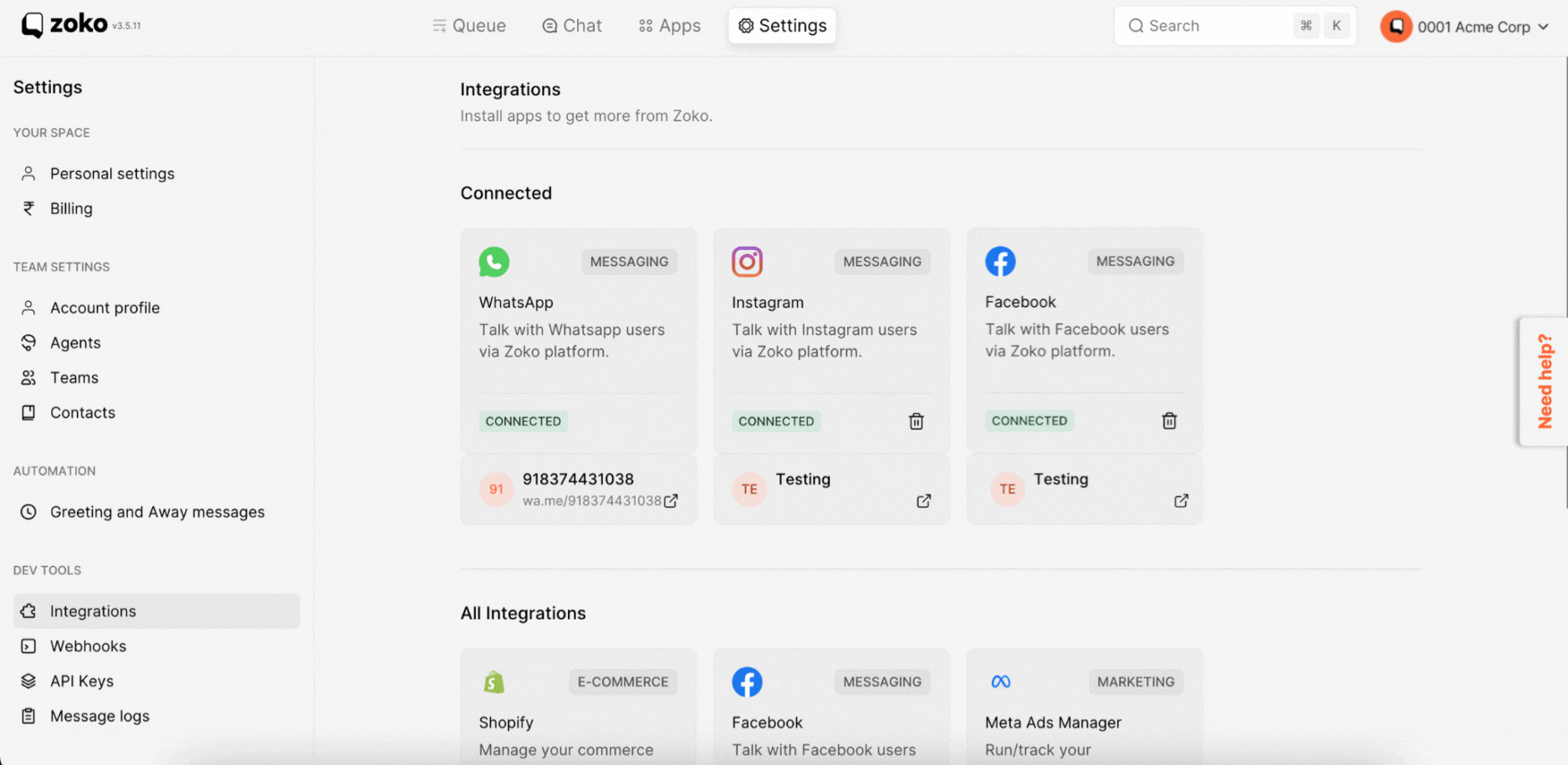Viewport: 1568px width, 765px height.
Task: Click the Integrations puzzle icon
Action: pos(28,611)
